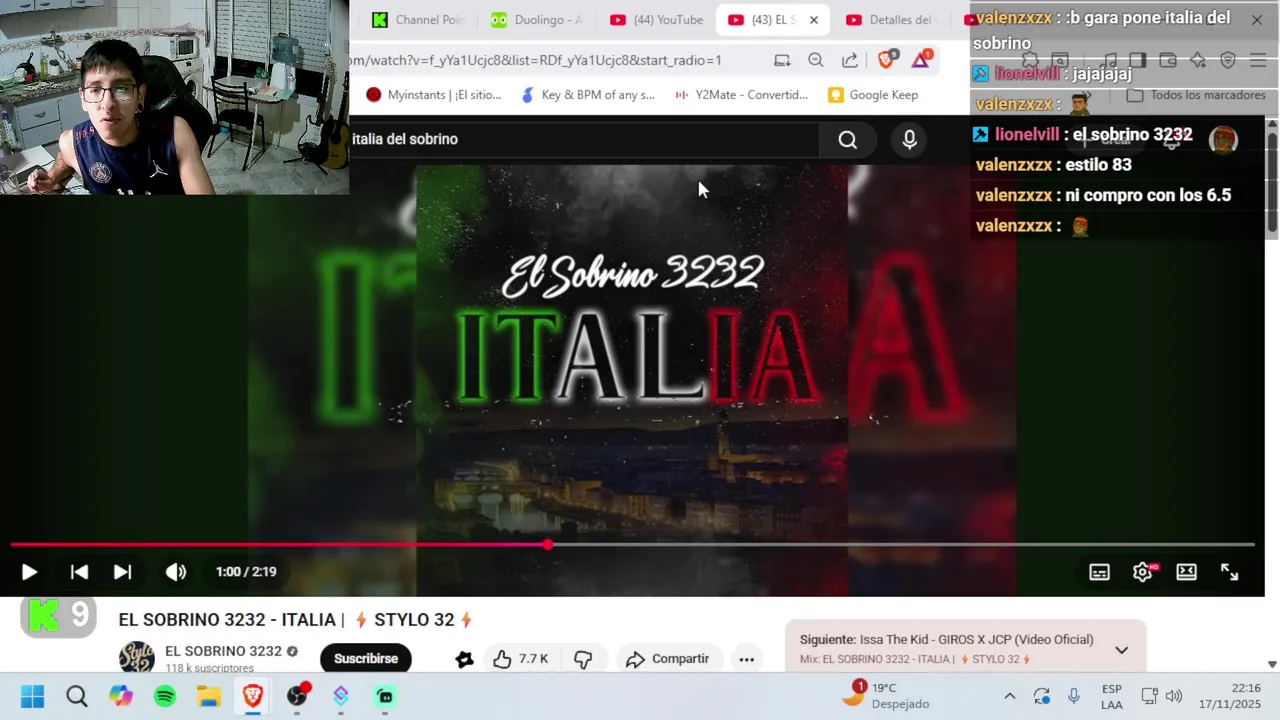Like the video with 7.7 K thumbs up
This screenshot has height=720, width=1280.
pos(521,659)
